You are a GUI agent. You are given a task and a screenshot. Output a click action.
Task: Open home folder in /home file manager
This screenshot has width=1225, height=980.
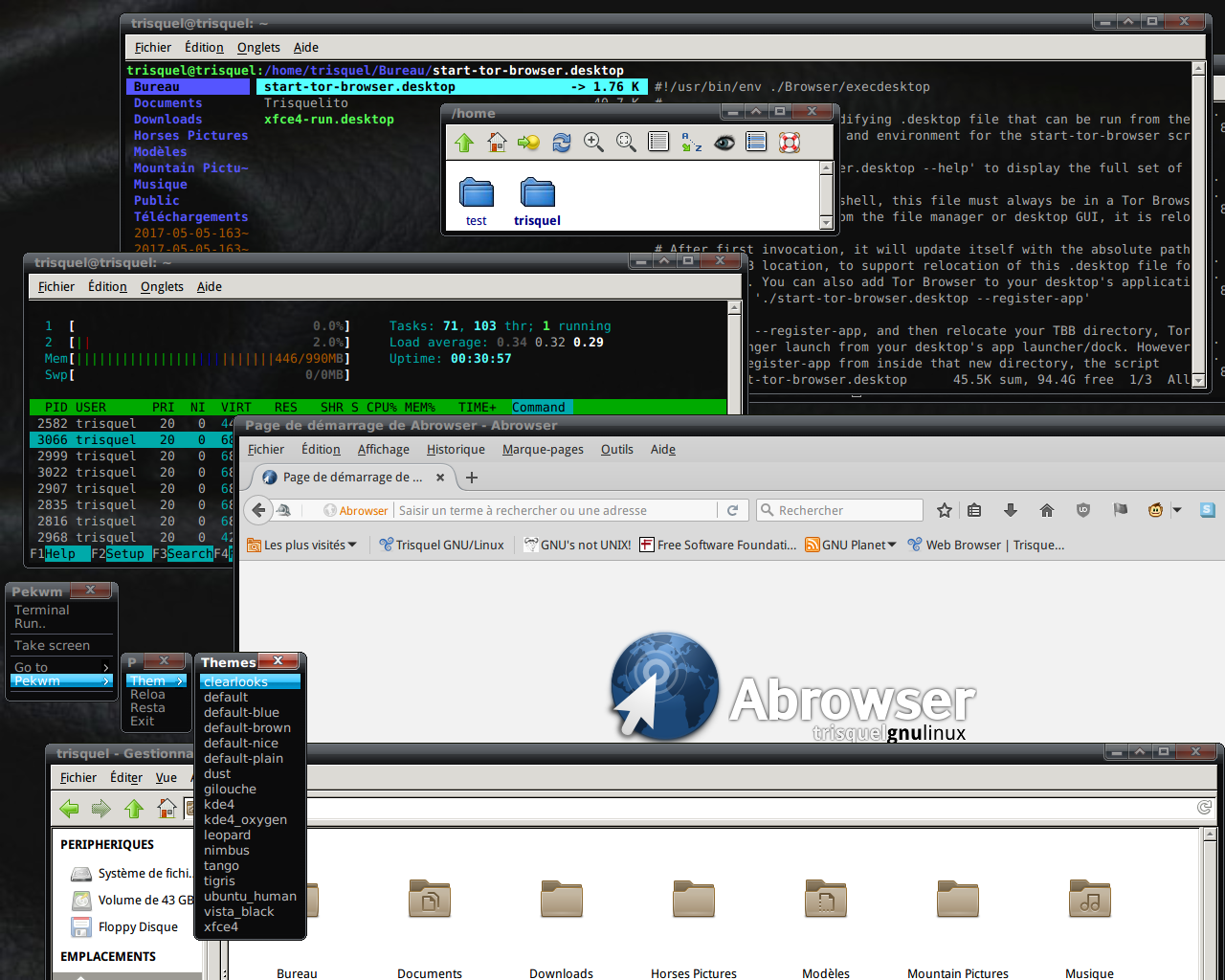point(497,143)
